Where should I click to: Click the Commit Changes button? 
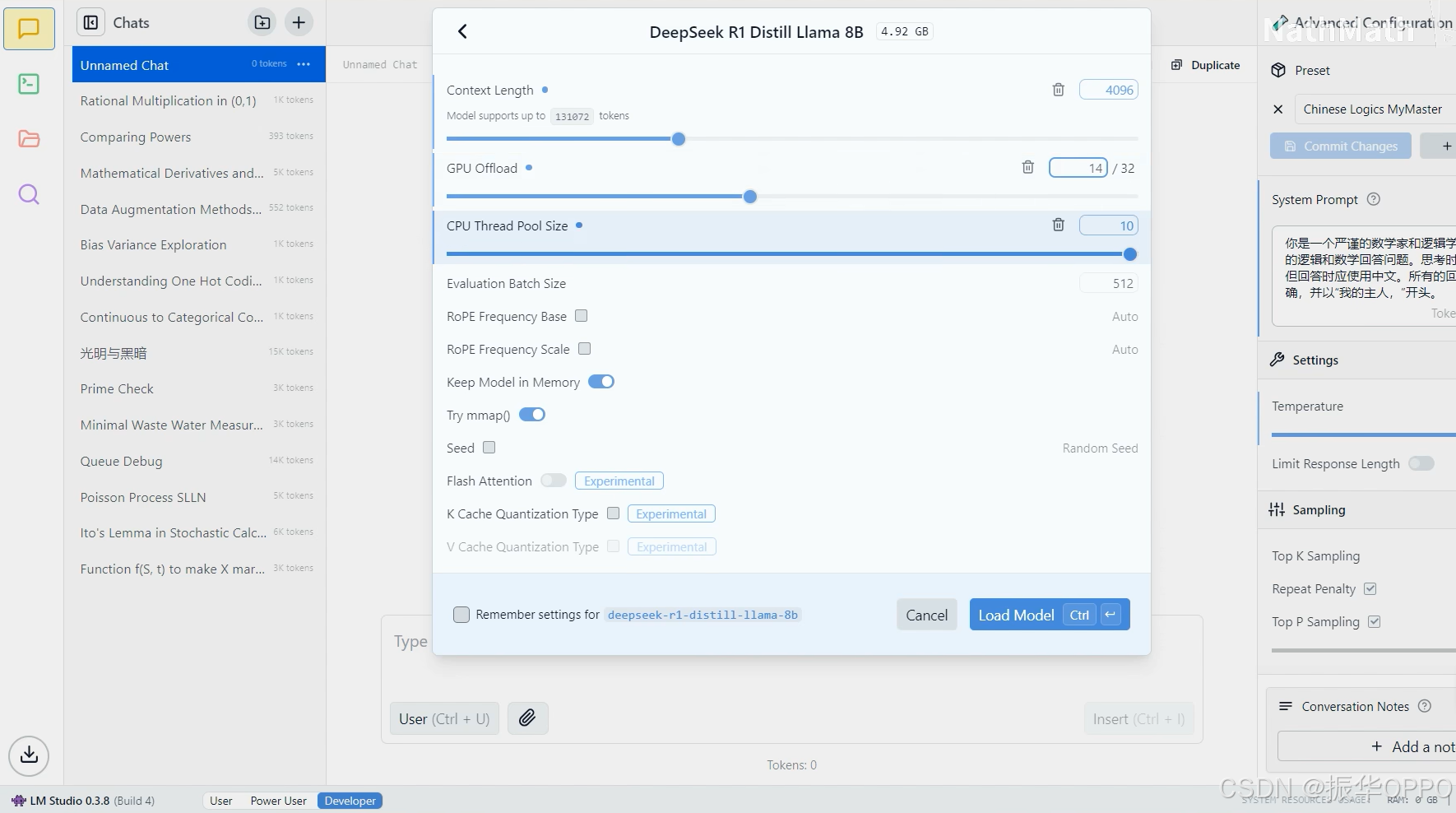(x=1341, y=146)
